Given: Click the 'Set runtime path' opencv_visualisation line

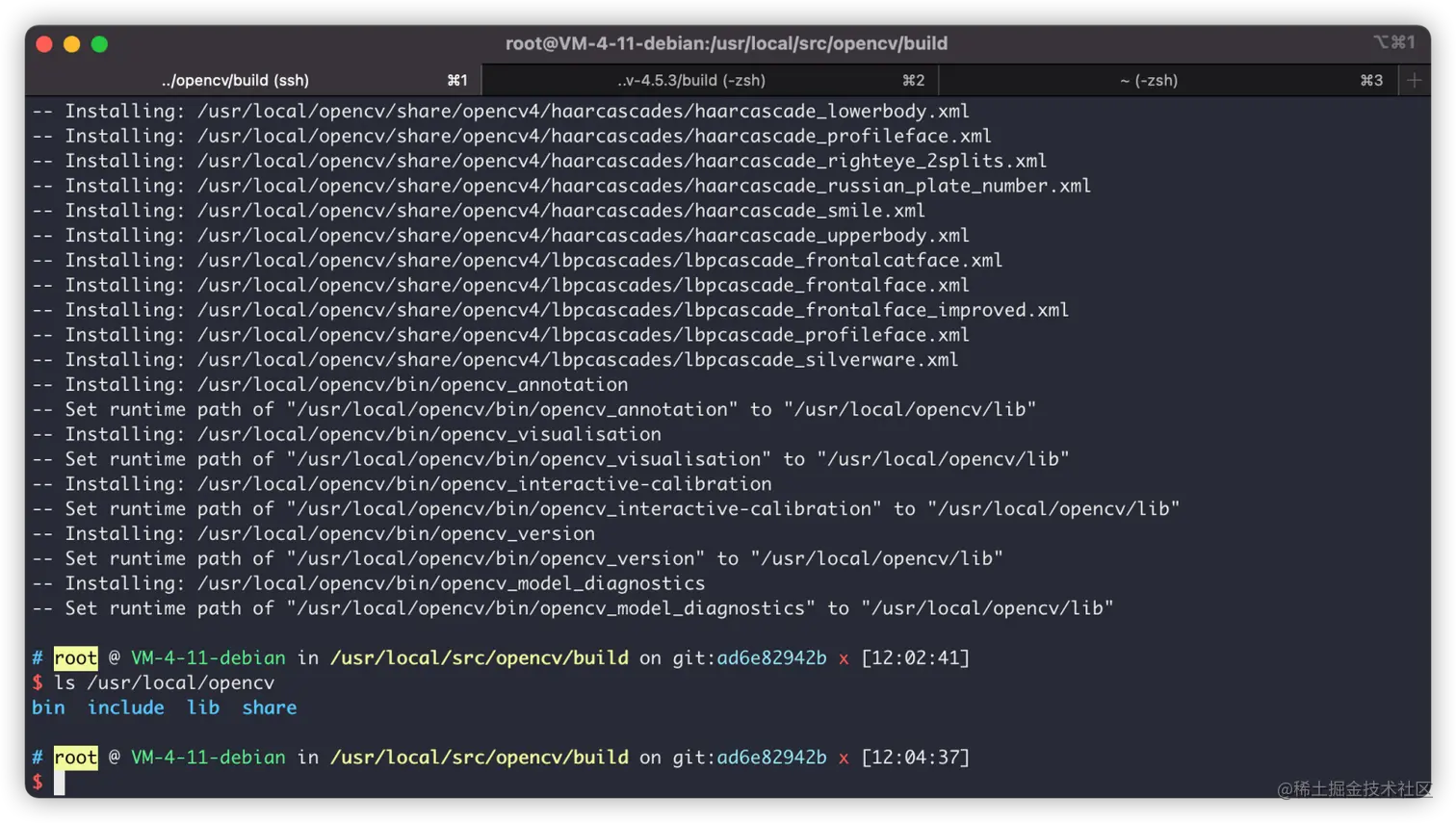Looking at the screenshot, I should tap(550, 460).
